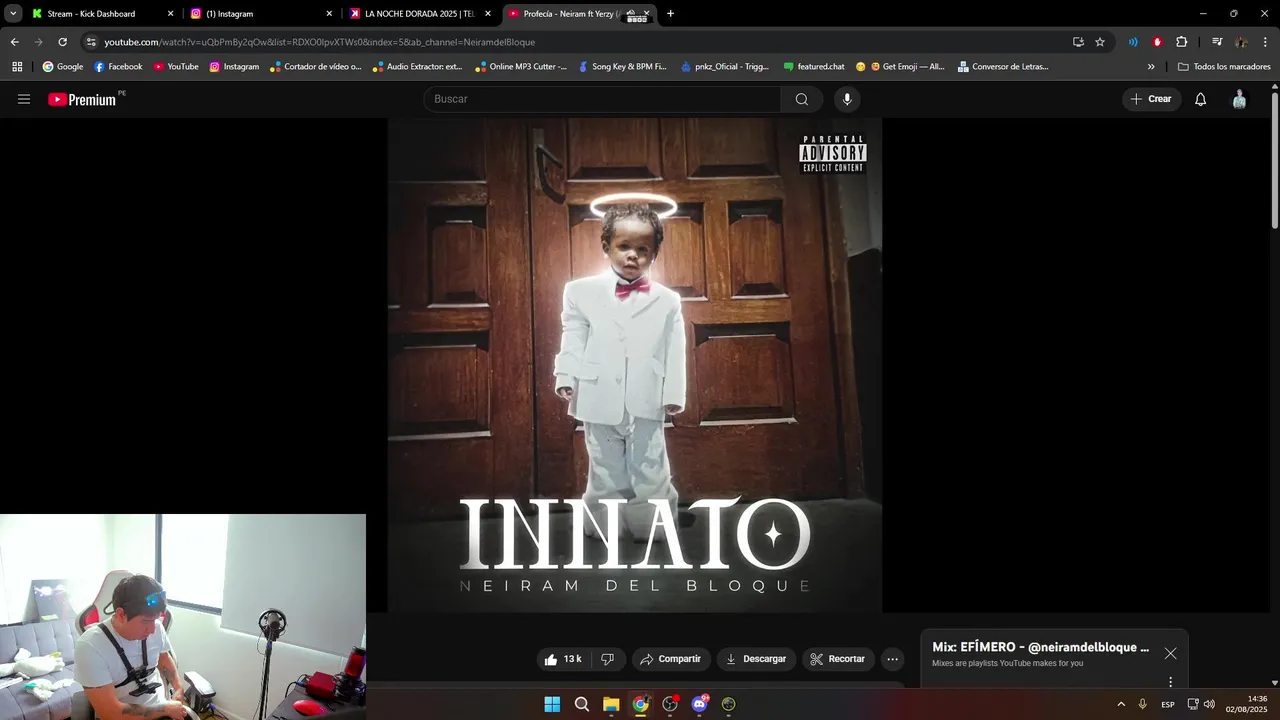
Task: Click the Descargar download button
Action: pyautogui.click(x=756, y=659)
